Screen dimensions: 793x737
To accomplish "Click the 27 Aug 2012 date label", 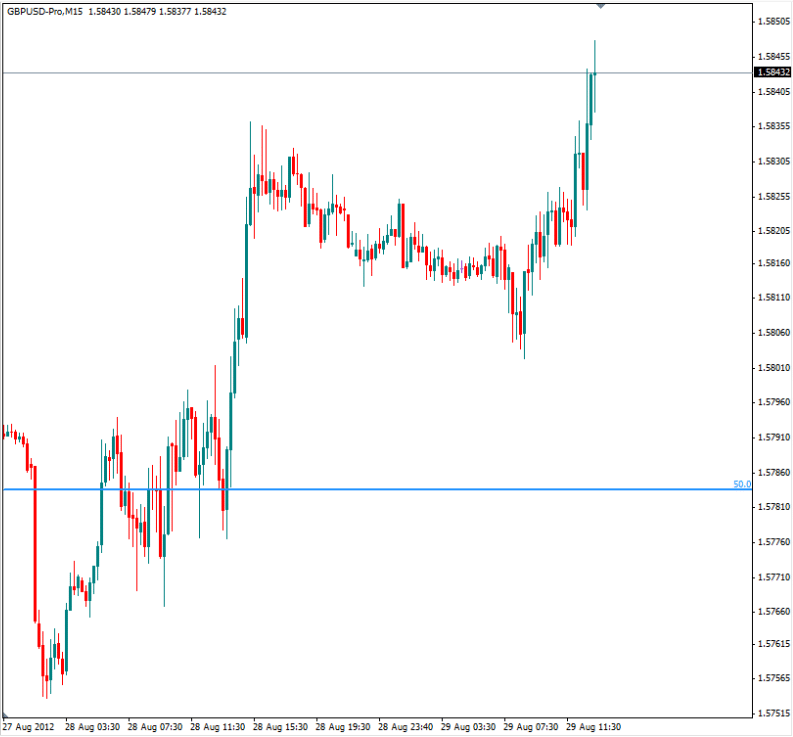I will tap(30, 727).
